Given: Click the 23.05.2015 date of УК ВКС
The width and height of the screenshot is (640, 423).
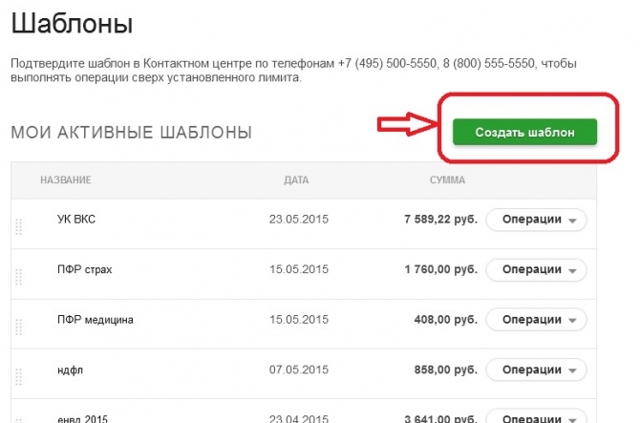Looking at the screenshot, I should click(298, 220).
